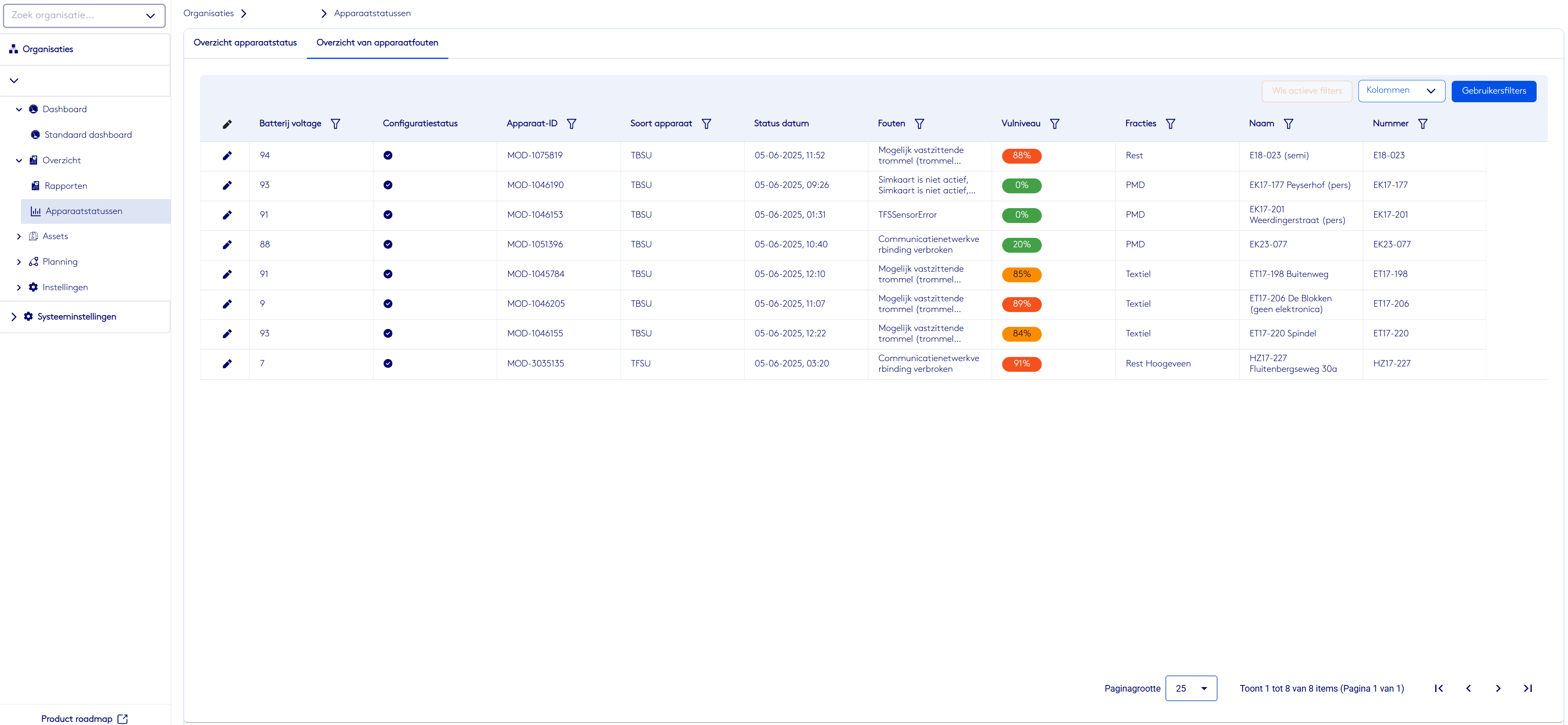
Task: Go to last page arrow
Action: [1527, 688]
